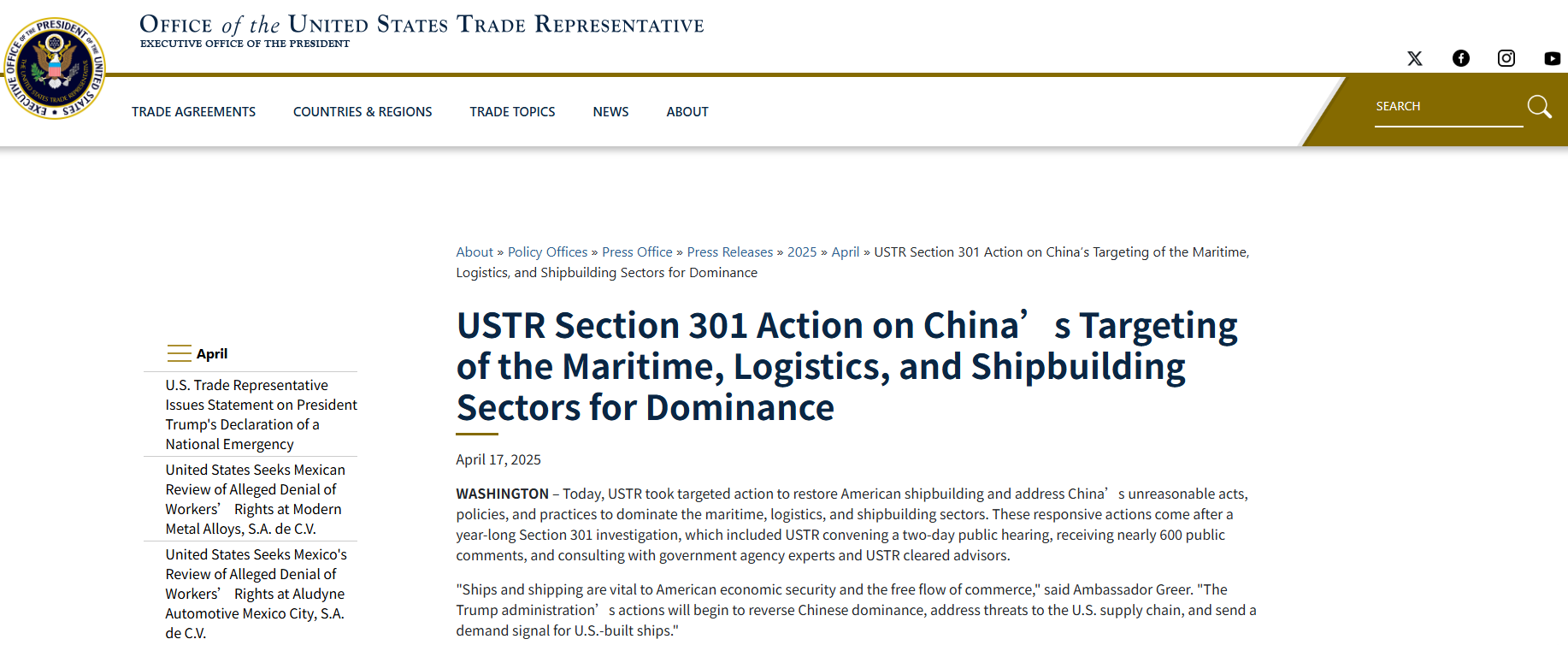
Task: Expand the News menu
Action: pyautogui.click(x=610, y=112)
